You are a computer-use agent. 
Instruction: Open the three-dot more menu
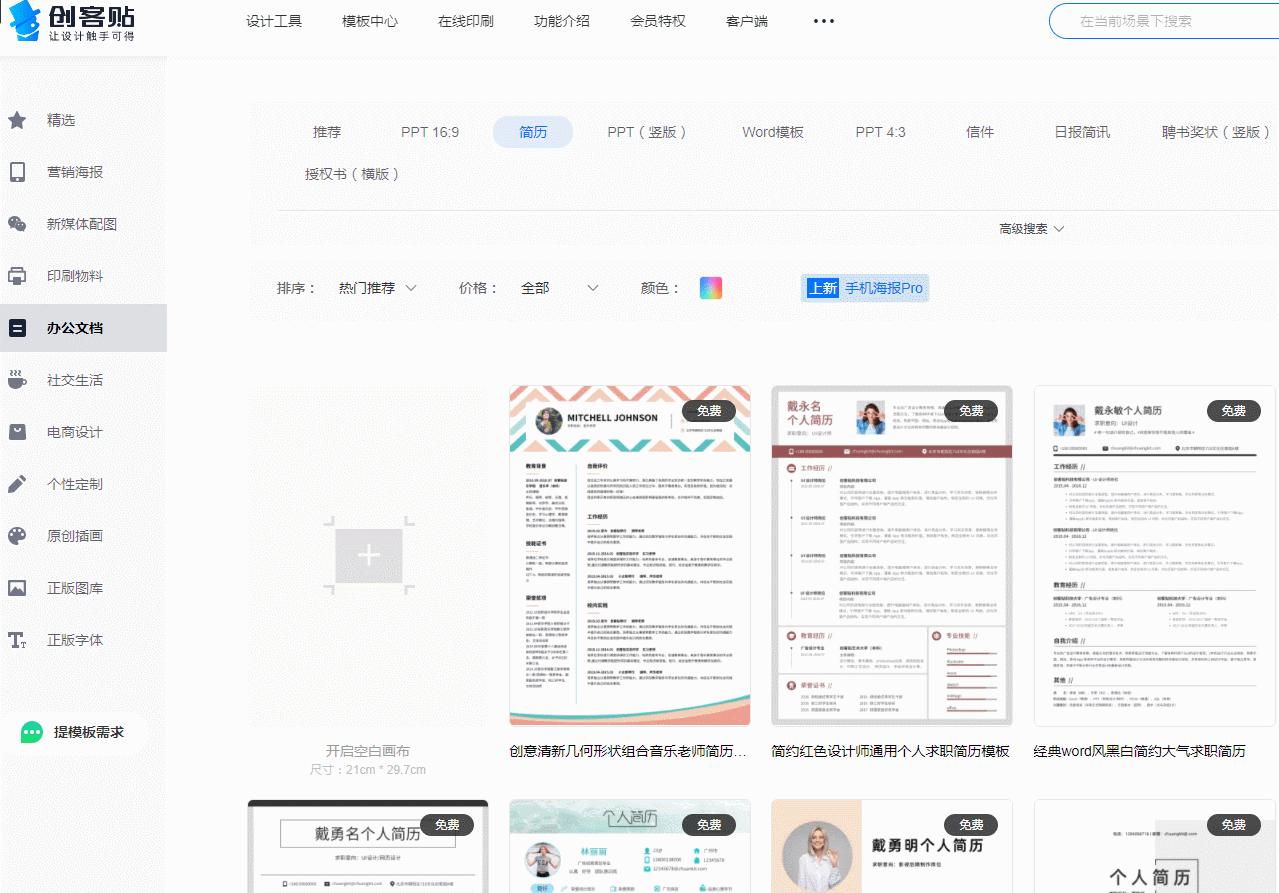pyautogui.click(x=824, y=21)
